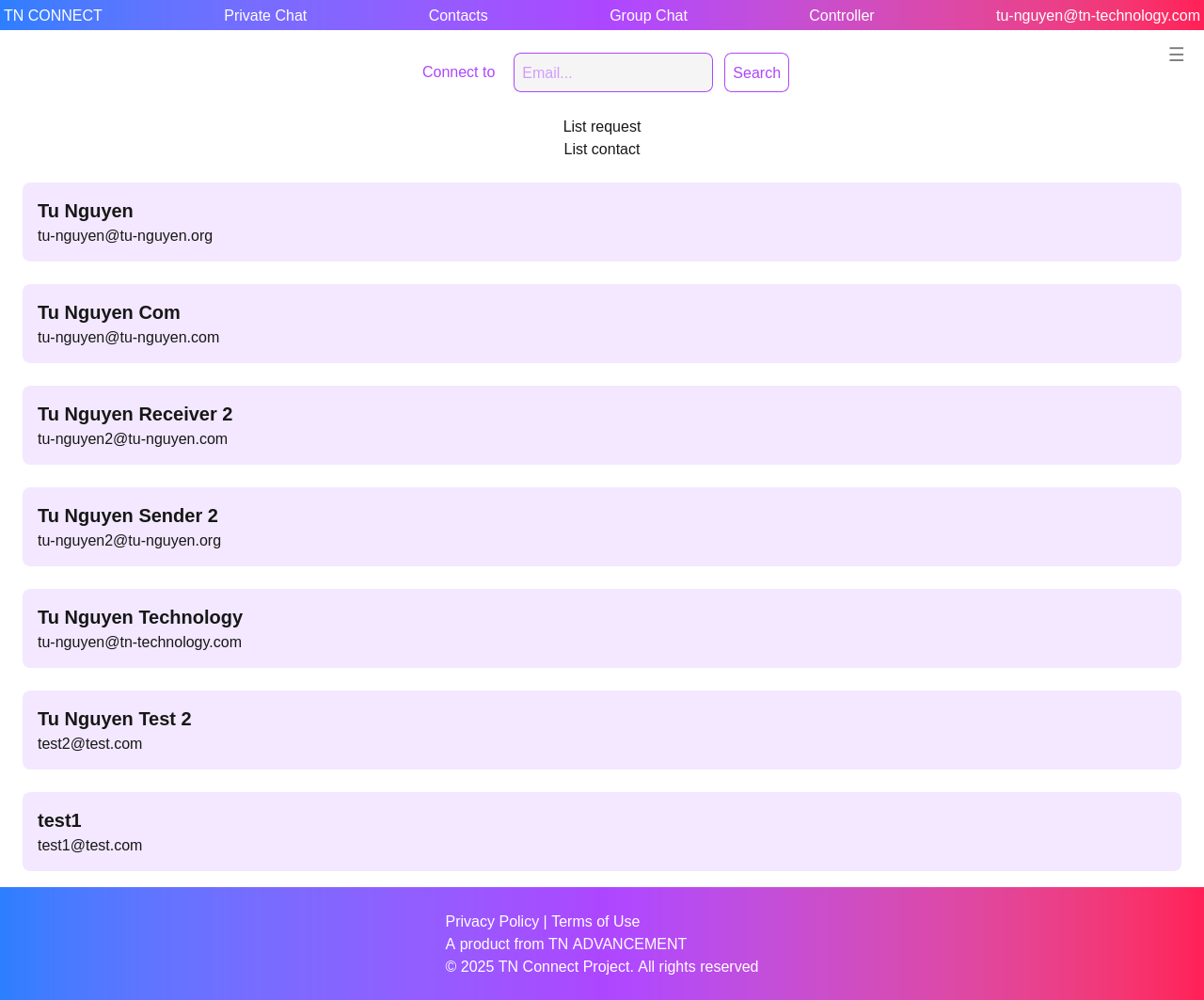Open the Private Chat tab

[265, 15]
